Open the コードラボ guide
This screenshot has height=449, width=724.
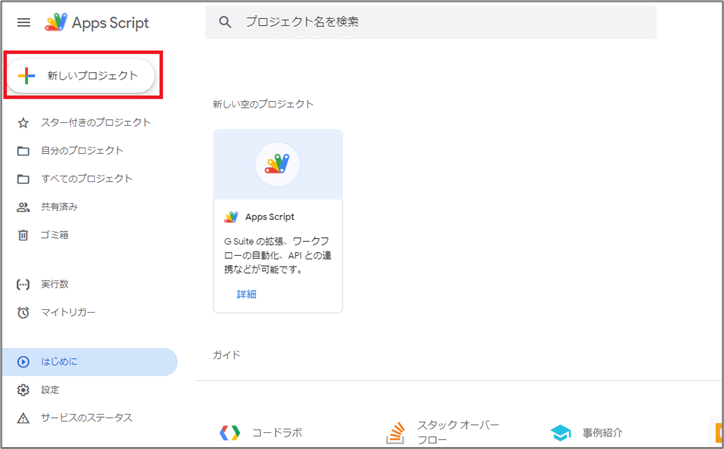point(277,433)
